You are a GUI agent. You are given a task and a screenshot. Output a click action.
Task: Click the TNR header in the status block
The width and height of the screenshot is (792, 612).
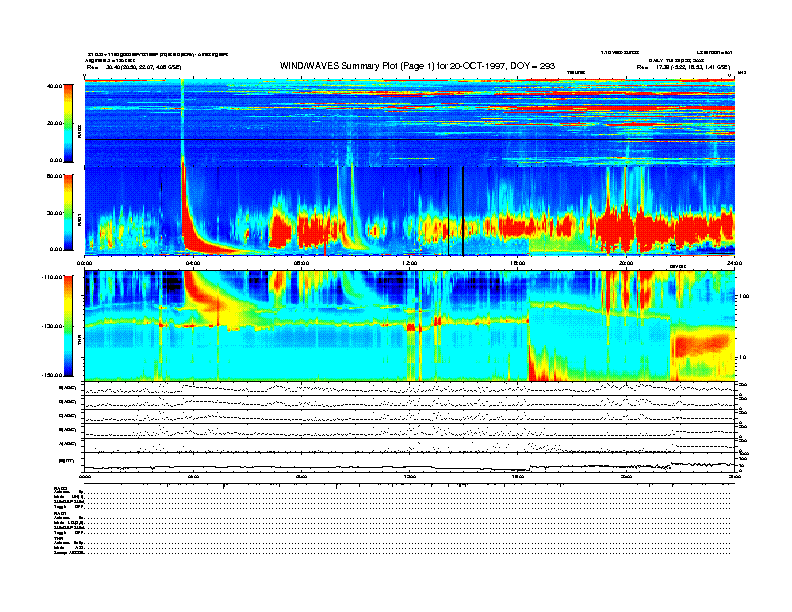(x=58, y=538)
